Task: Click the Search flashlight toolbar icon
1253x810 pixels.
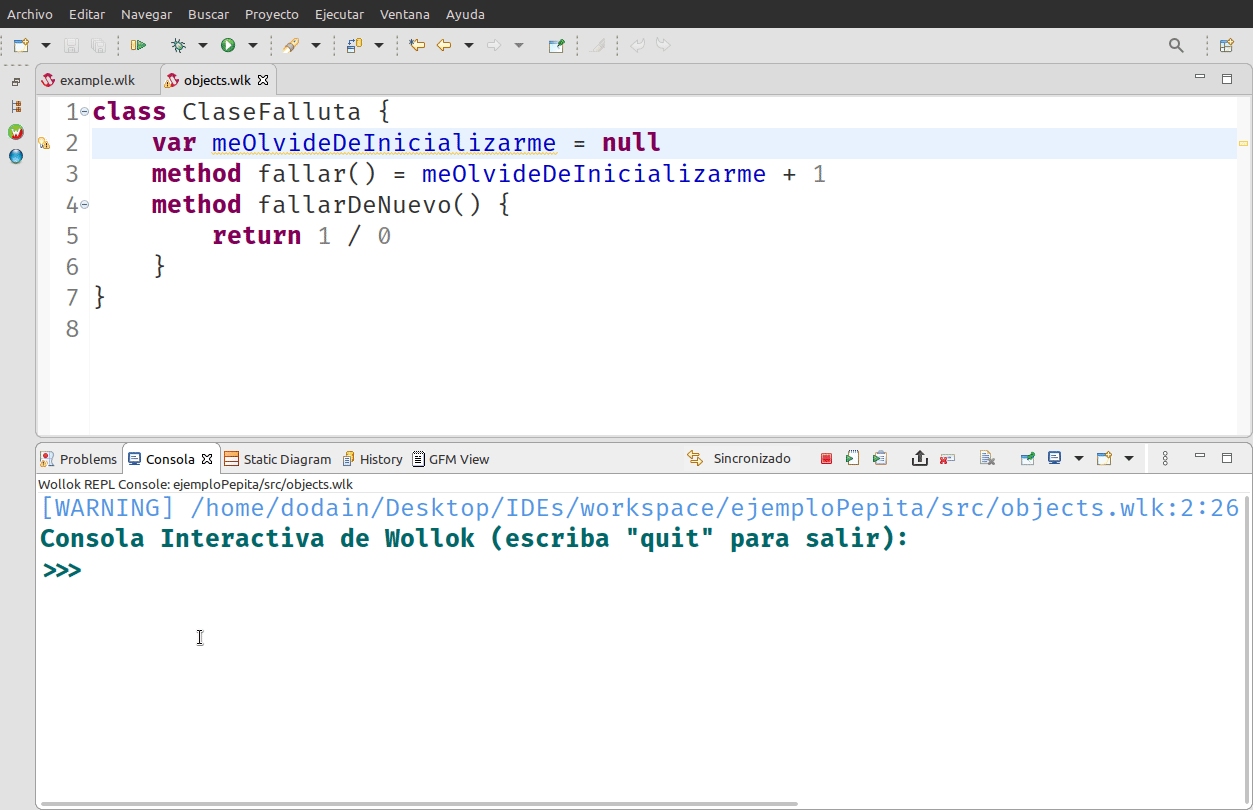Action: (291, 45)
